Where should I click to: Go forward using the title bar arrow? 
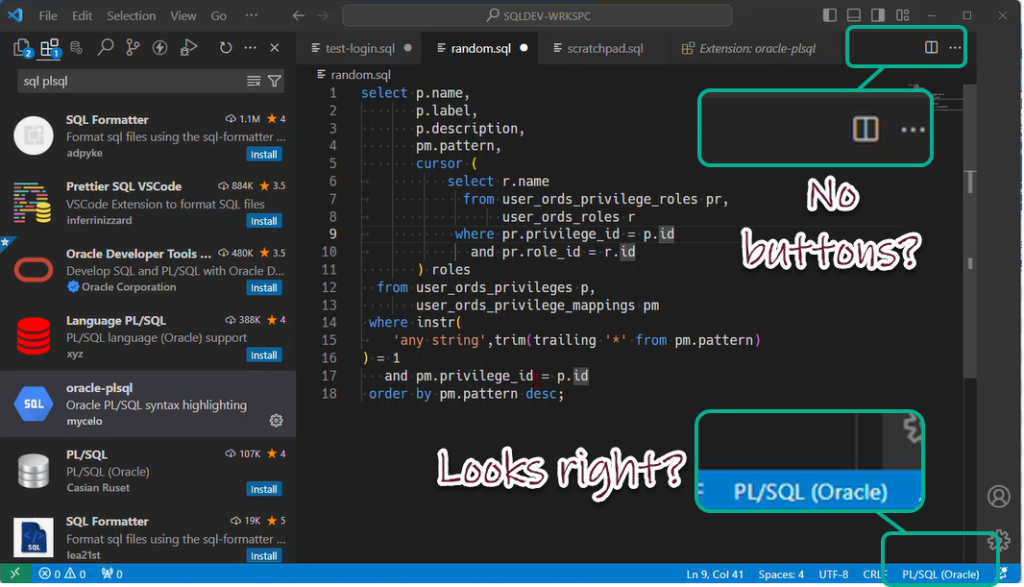323,15
